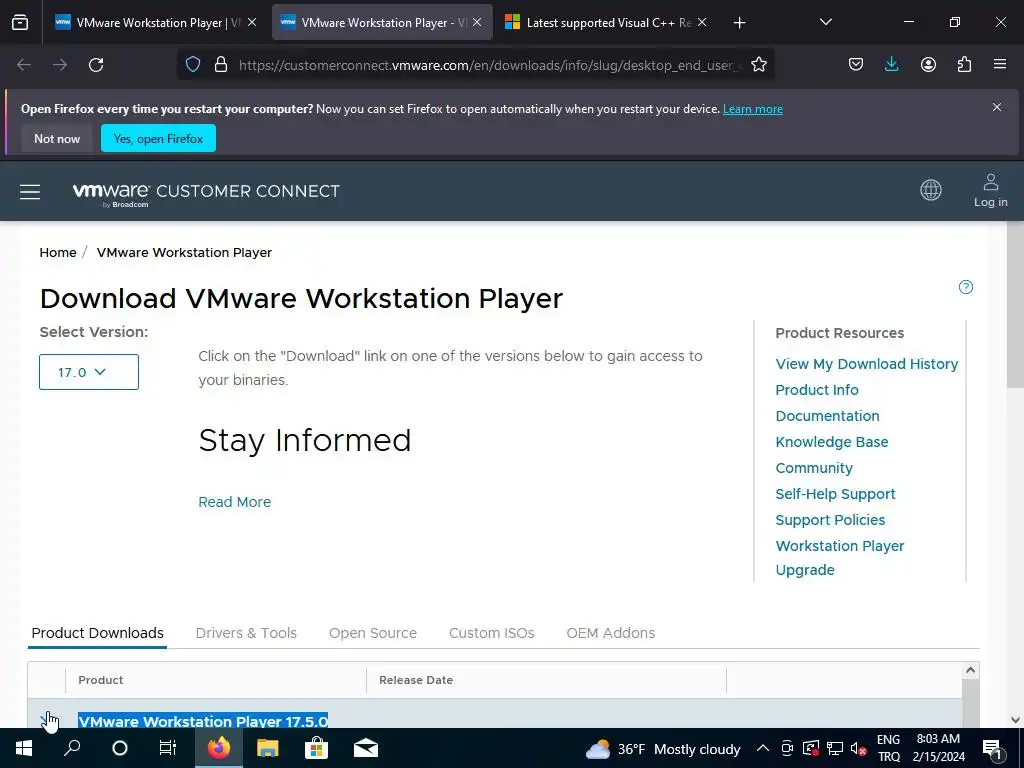List all tabs dropdown arrow
The image size is (1024, 768).
click(825, 22)
